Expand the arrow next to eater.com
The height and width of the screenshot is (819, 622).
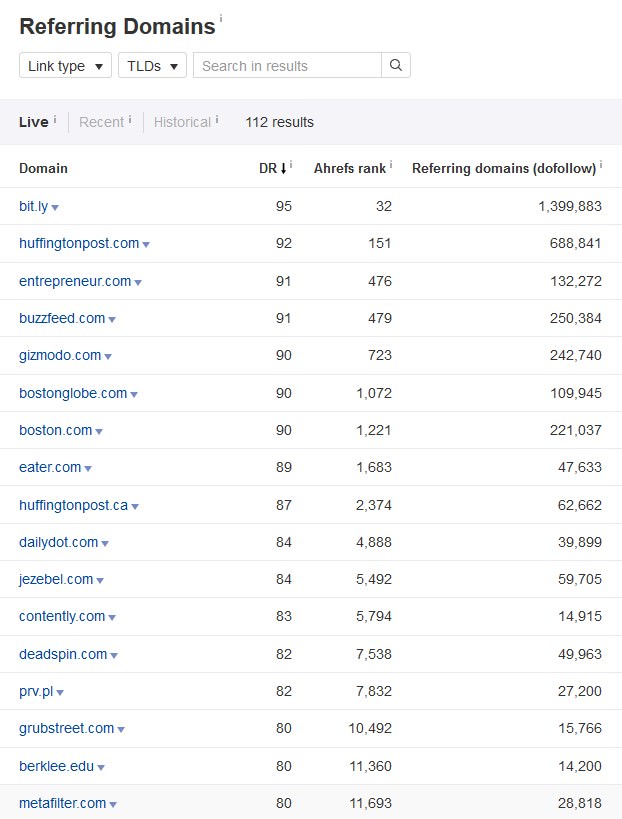click(x=88, y=469)
